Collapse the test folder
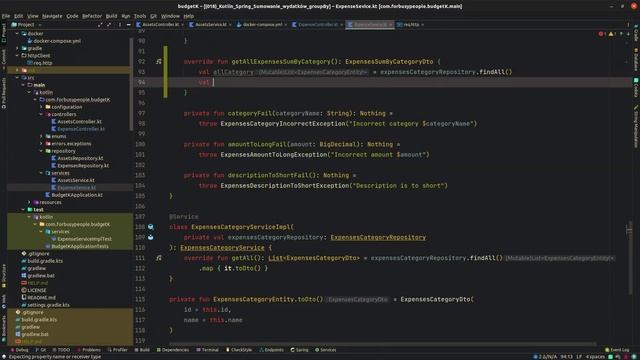The height and width of the screenshot is (360, 640). click(x=23, y=209)
